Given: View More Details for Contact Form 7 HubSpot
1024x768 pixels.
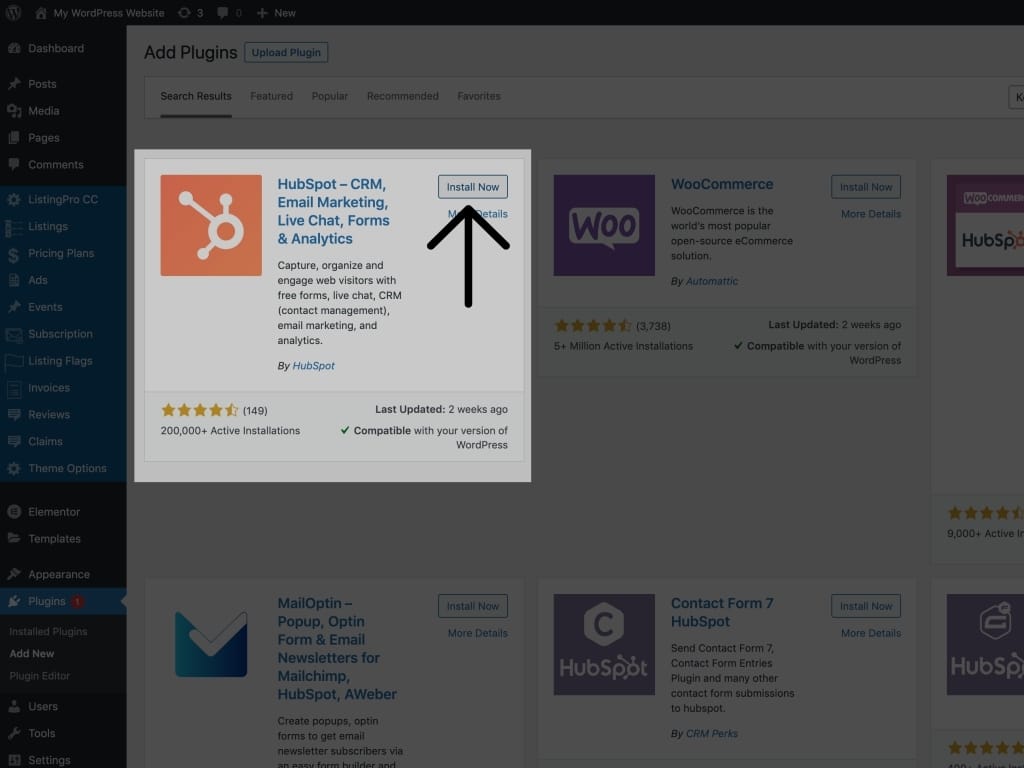Looking at the screenshot, I should coord(871,633).
